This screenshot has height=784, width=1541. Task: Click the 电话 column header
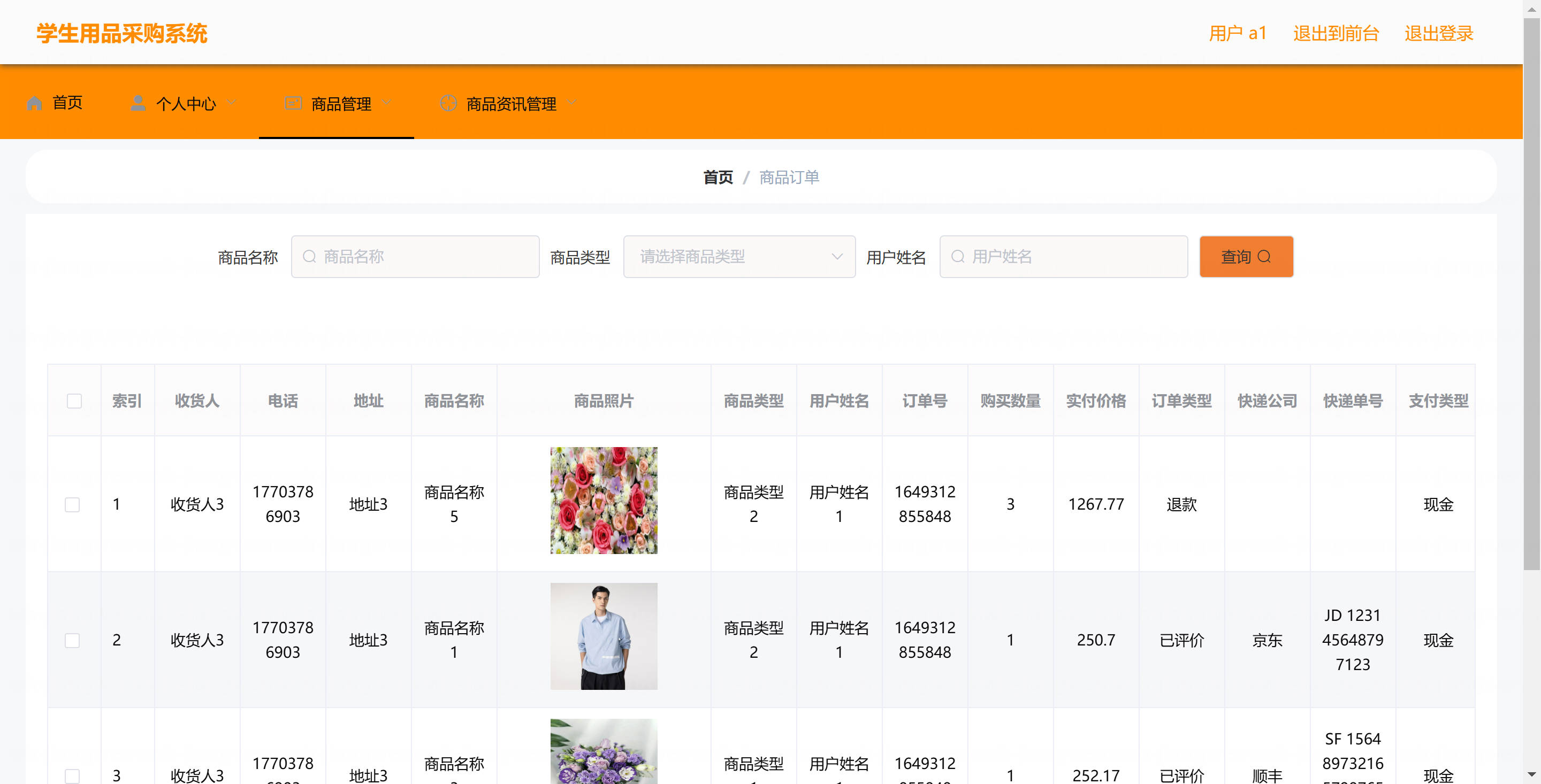pos(283,401)
